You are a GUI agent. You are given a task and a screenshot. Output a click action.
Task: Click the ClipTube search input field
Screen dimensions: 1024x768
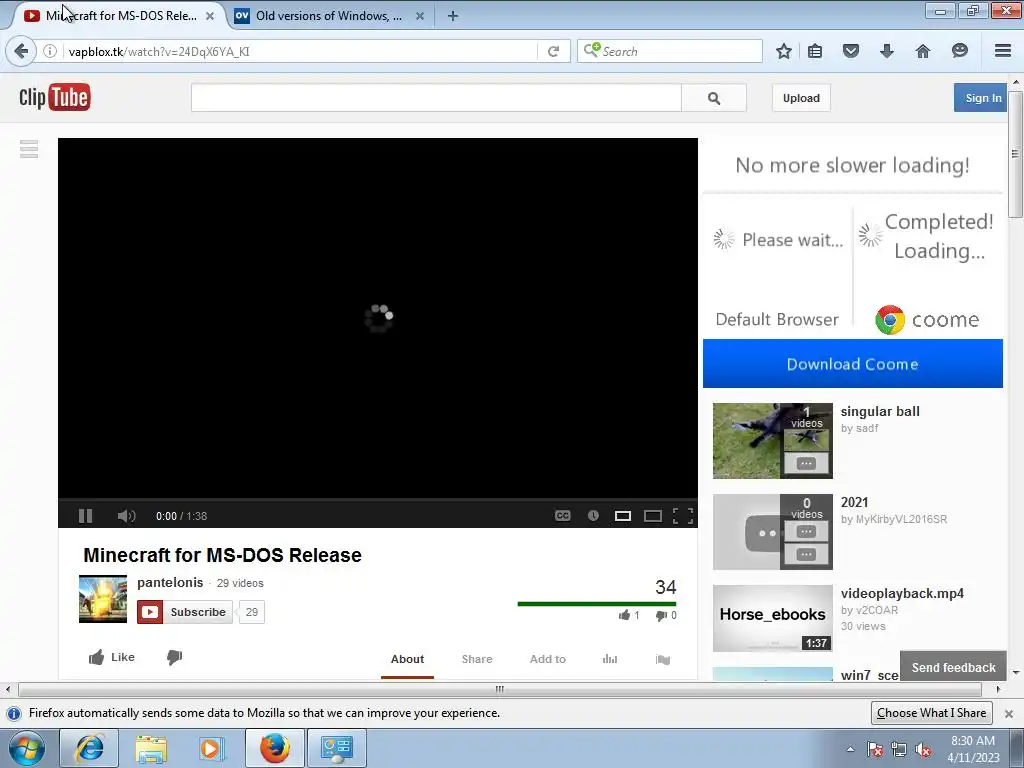436,98
